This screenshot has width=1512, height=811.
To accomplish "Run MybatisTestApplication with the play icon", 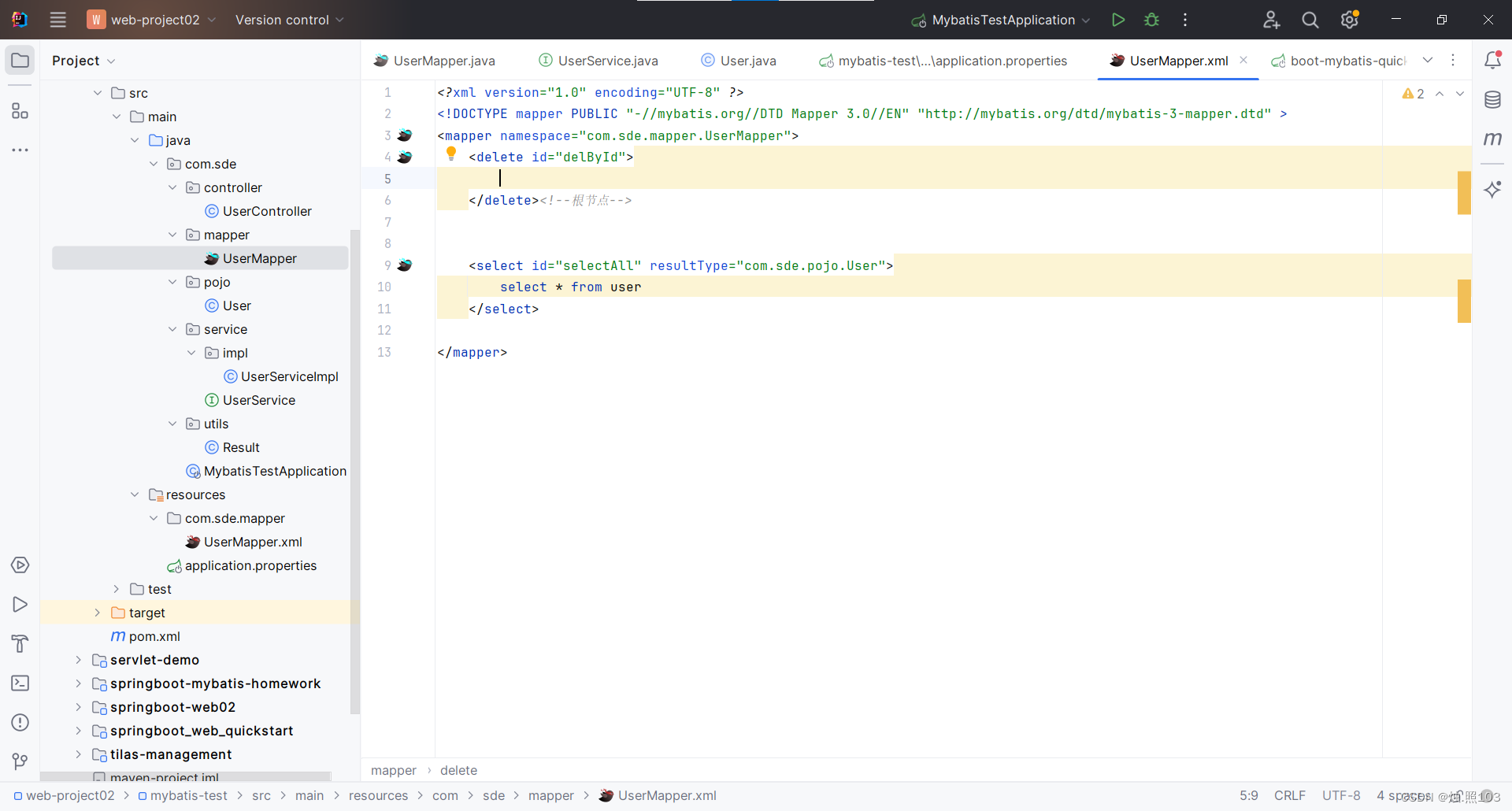I will (1117, 20).
